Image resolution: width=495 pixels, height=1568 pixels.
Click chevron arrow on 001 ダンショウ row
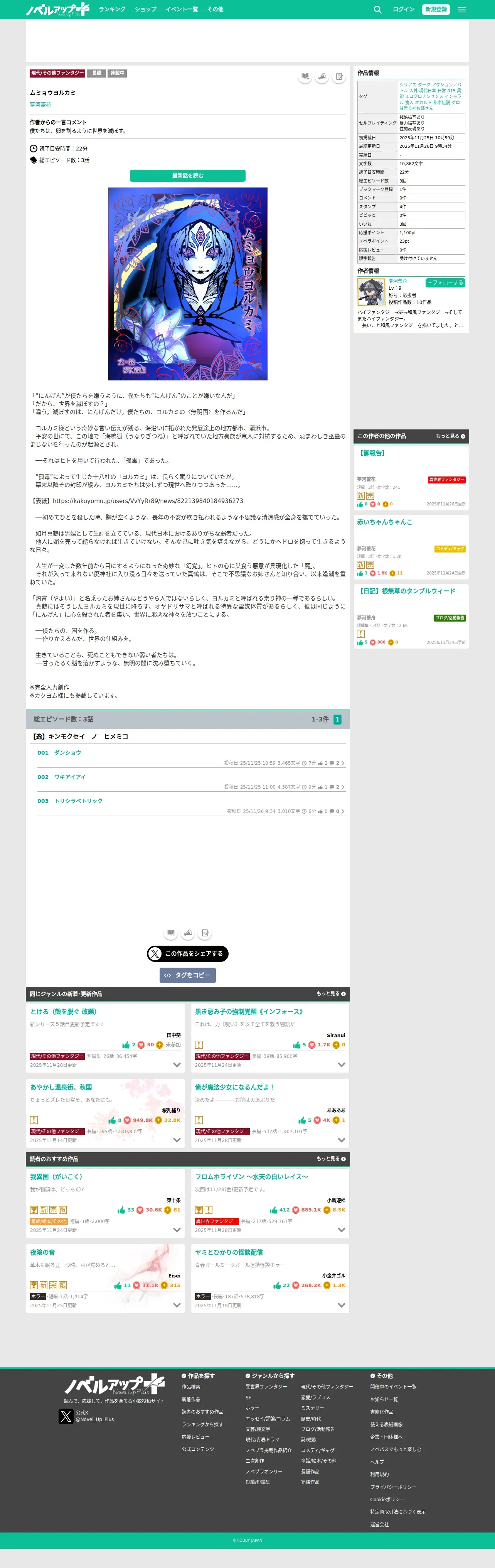point(343,763)
